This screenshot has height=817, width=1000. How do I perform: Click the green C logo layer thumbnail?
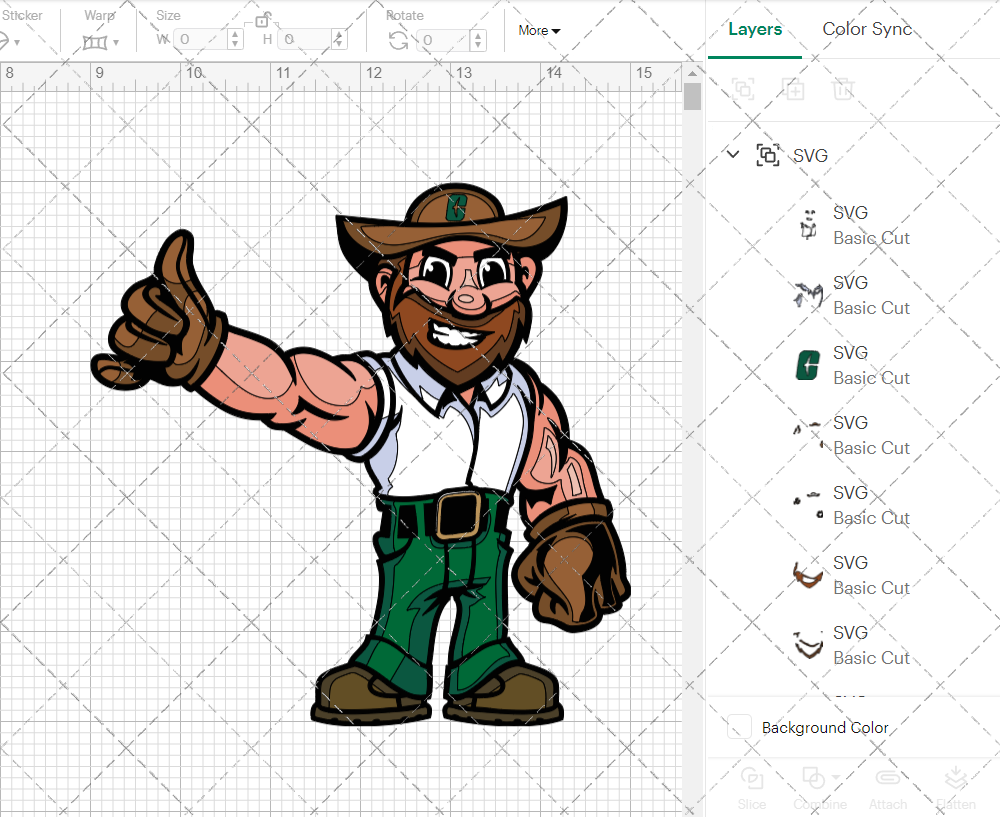(x=807, y=365)
